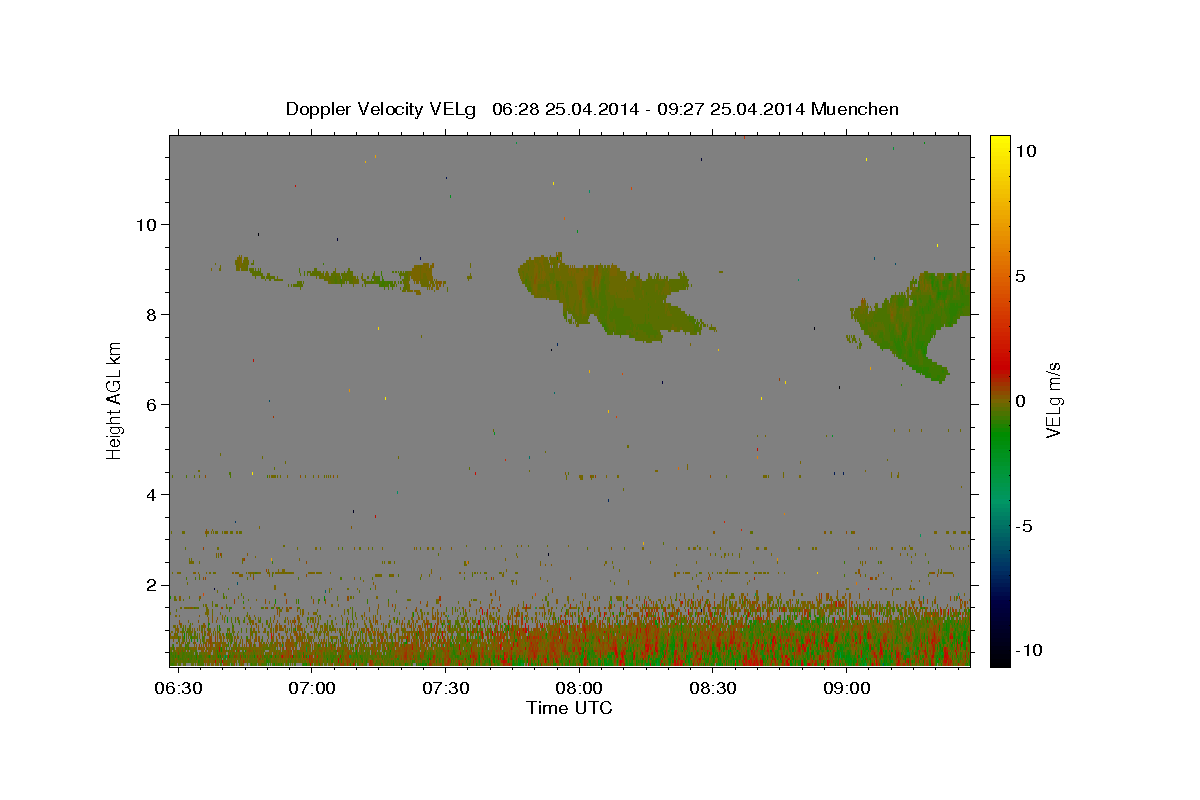This screenshot has width=1200, height=800.
Task: Click the 'Muenchen' location in the title
Action: [x=856, y=109]
